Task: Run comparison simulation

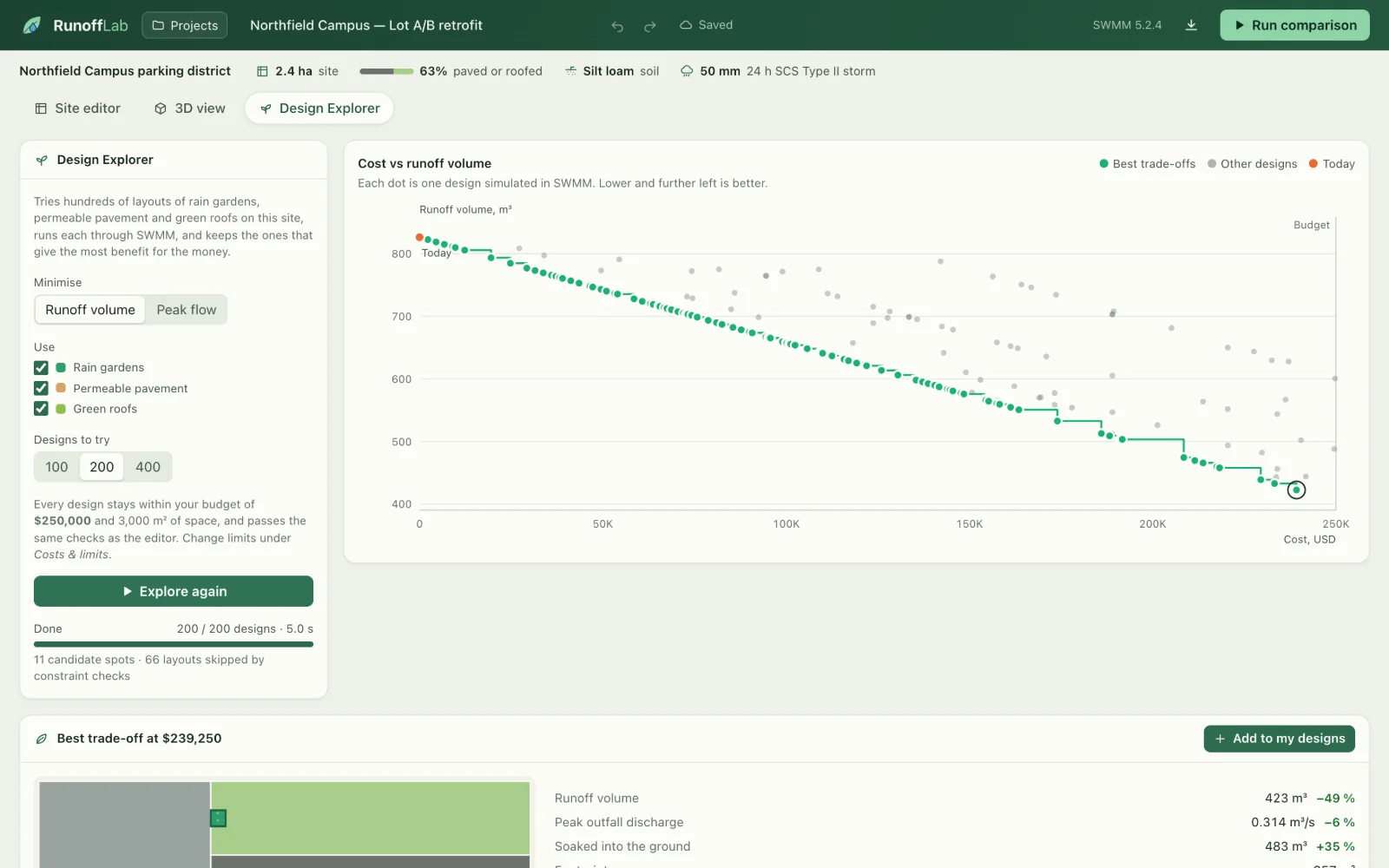Action: [x=1294, y=25]
